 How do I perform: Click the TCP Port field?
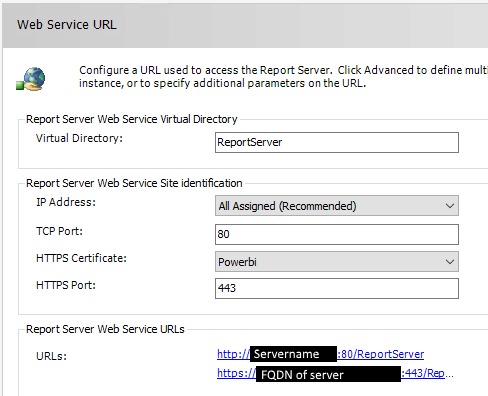[x=337, y=234]
